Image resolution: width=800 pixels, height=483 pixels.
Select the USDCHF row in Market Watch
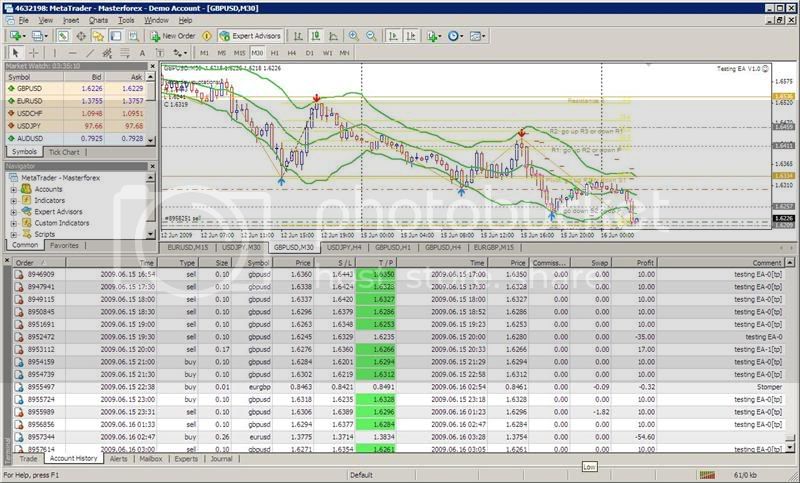pos(76,113)
